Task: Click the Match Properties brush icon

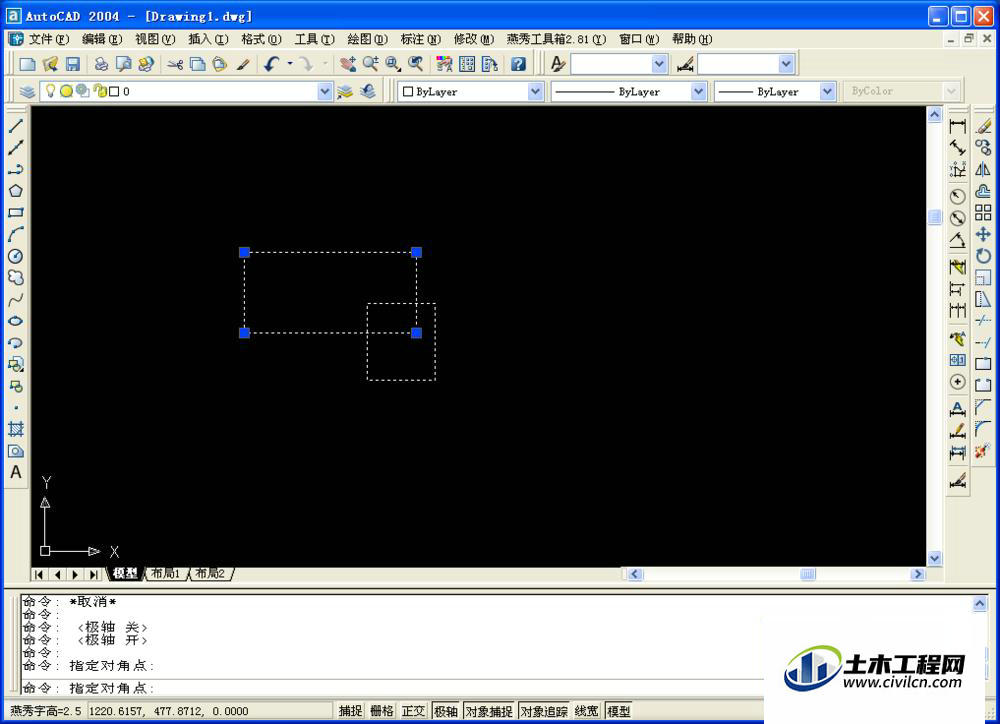Action: pyautogui.click(x=243, y=64)
